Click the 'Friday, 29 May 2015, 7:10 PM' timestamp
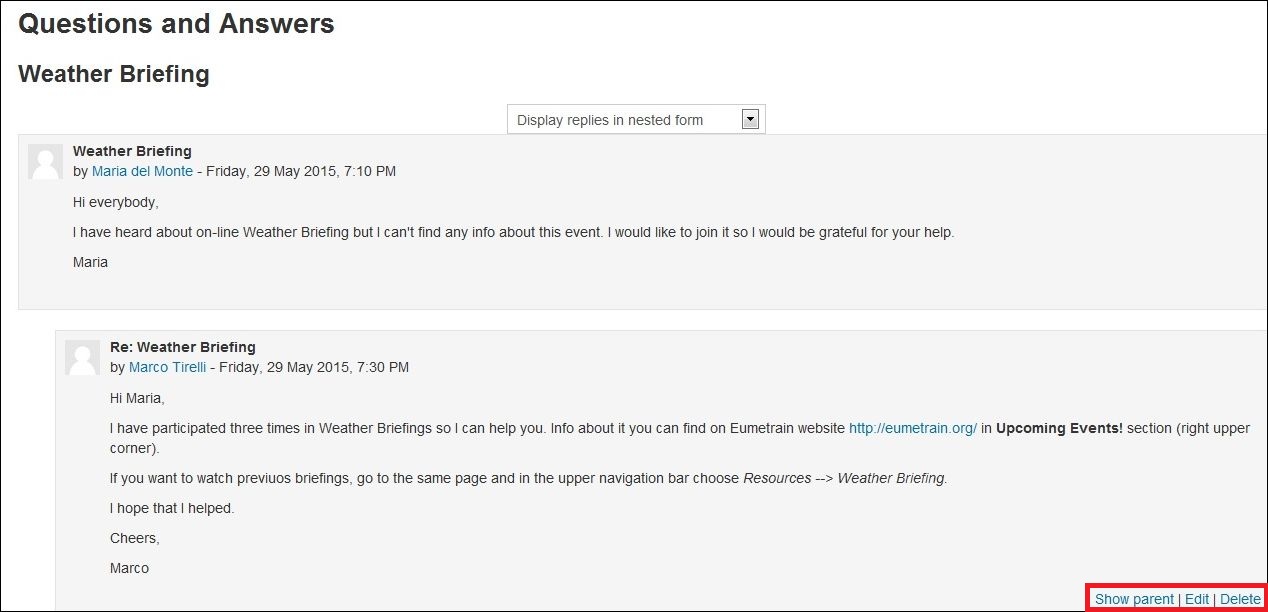Image resolution: width=1268 pixels, height=612 pixels. click(301, 171)
